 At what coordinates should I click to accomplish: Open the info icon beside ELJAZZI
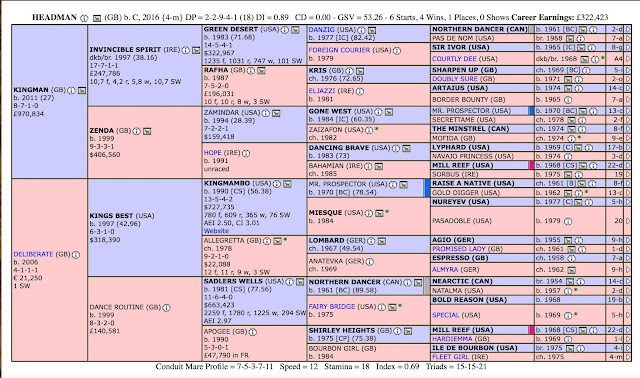coord(360,91)
